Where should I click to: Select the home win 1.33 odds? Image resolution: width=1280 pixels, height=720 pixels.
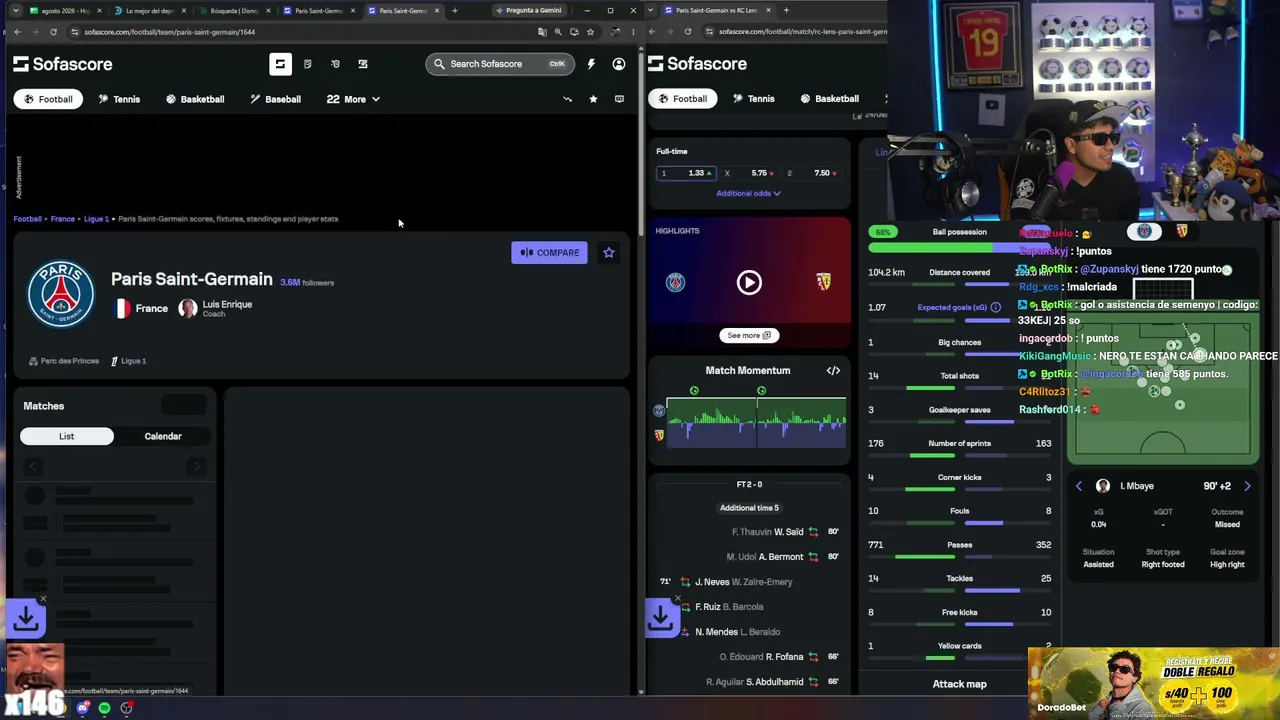688,173
